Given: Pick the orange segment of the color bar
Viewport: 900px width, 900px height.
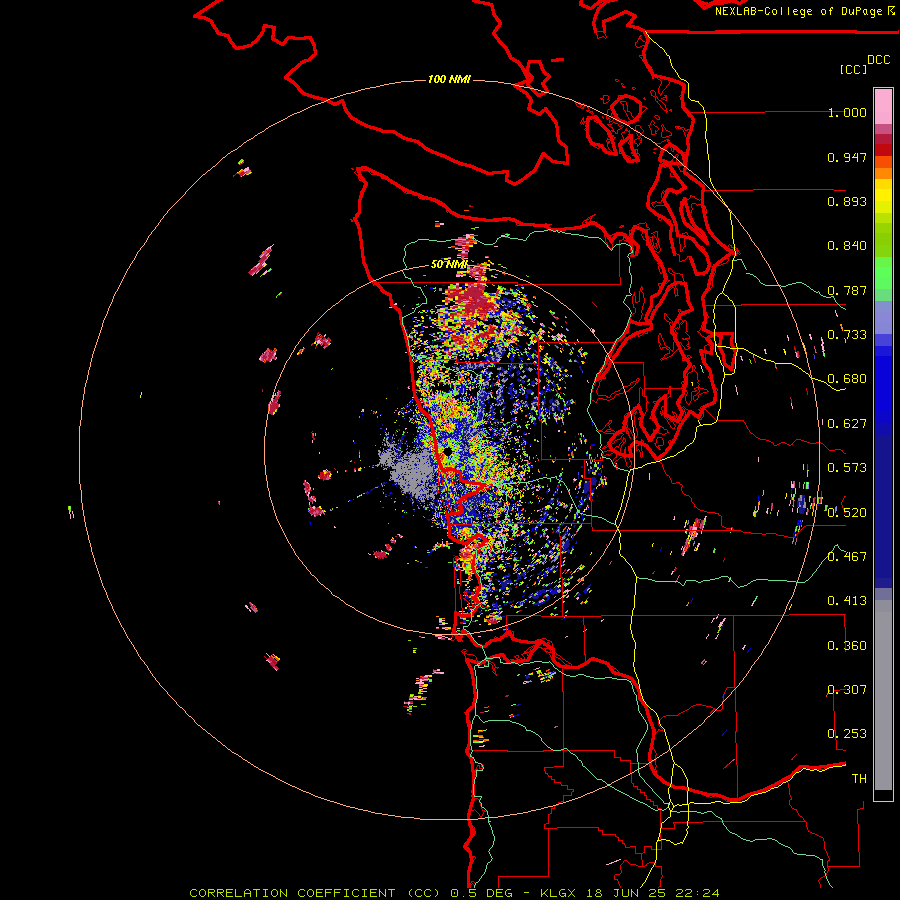Looking at the screenshot, I should pos(883,173).
